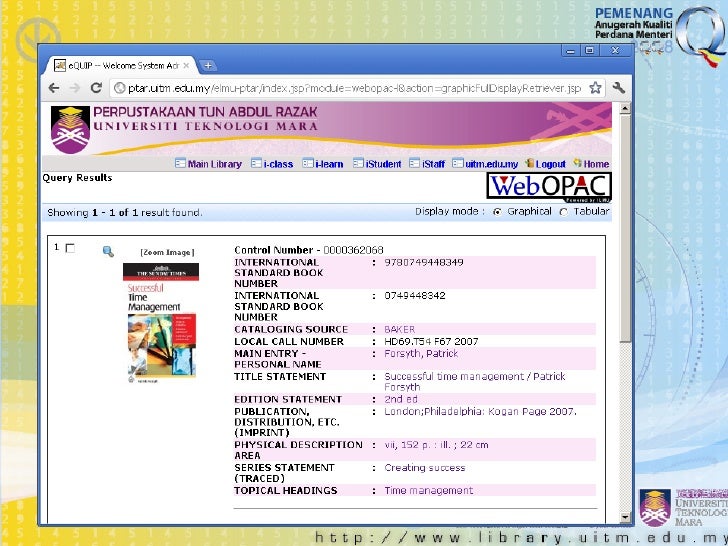Close the browser window
Viewport: 728px width, 546px height.
615,50
